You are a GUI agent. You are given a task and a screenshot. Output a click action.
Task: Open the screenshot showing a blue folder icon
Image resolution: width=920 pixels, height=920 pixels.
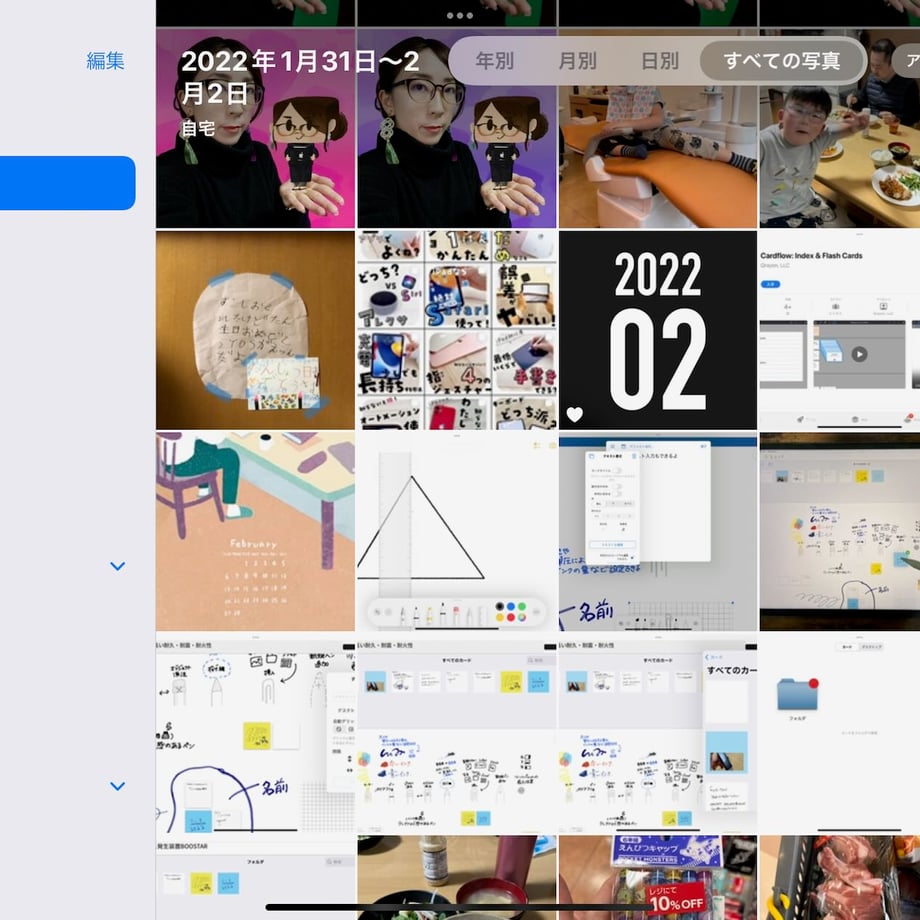840,733
